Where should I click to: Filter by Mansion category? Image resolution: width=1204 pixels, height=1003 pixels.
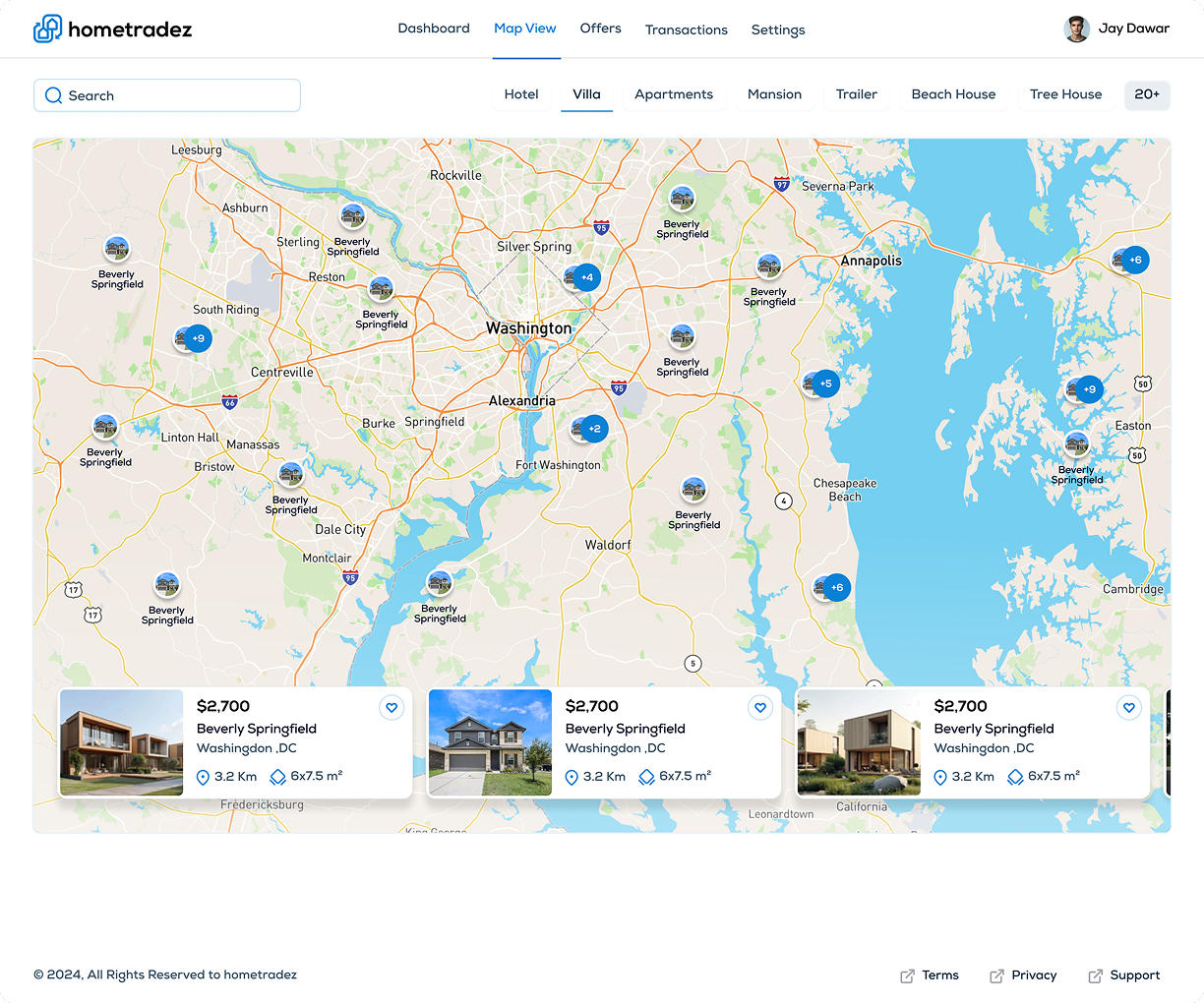click(x=774, y=94)
